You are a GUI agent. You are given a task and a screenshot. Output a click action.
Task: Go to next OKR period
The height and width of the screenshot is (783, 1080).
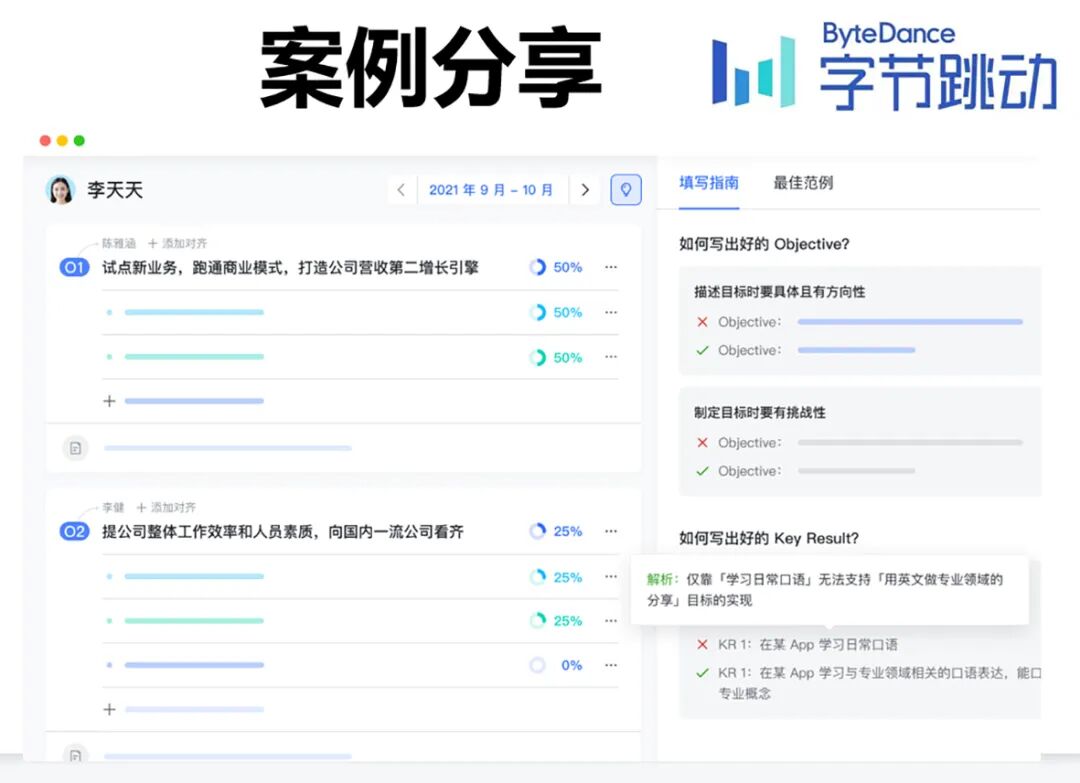(585, 190)
